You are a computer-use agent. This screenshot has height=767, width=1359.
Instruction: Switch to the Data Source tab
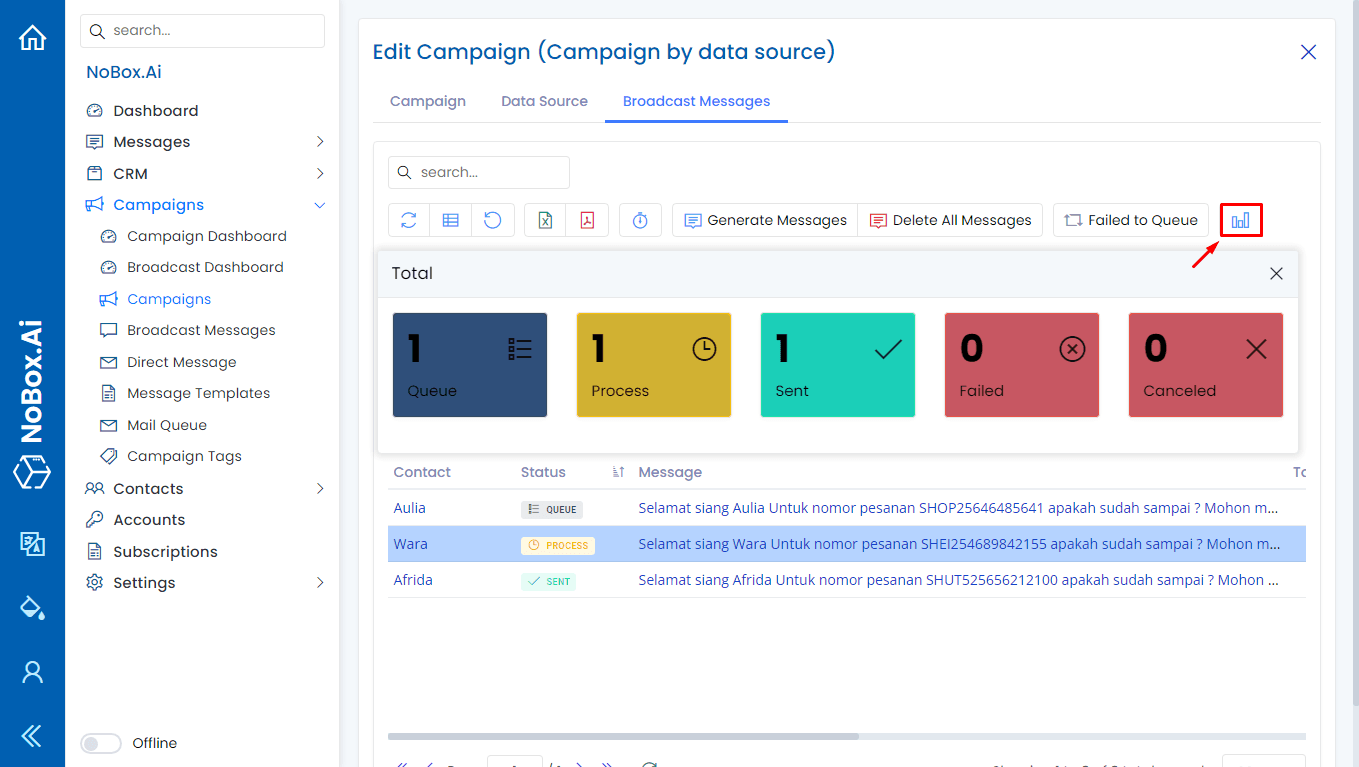544,101
